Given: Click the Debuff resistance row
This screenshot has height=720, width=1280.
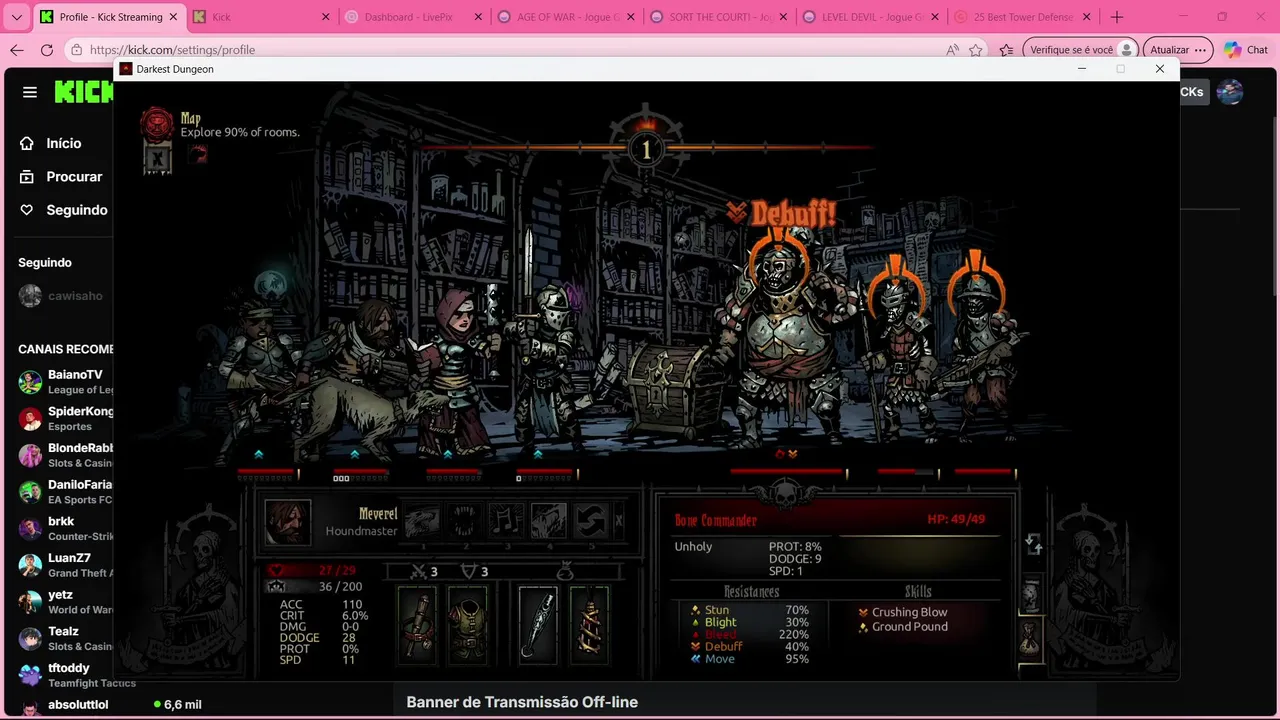Looking at the screenshot, I should [x=750, y=647].
